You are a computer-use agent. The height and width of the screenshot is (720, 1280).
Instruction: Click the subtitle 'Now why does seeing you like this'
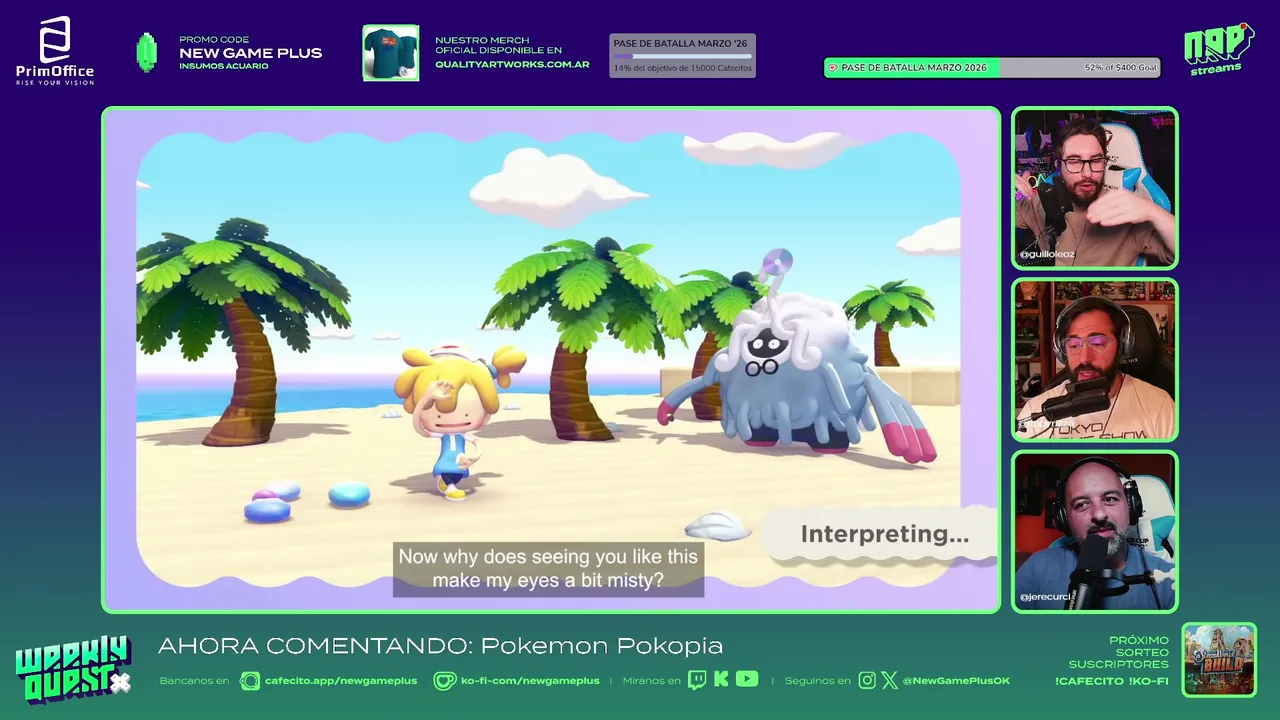548,557
